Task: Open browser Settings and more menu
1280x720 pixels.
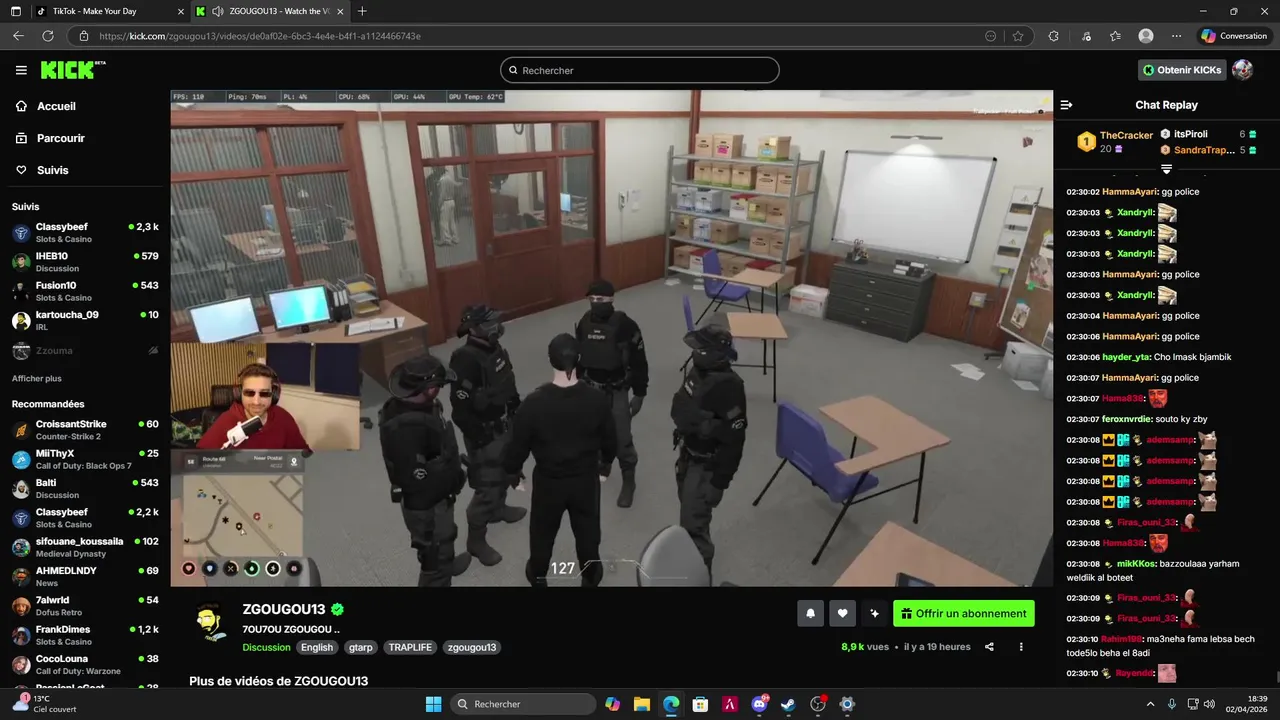Action: pyautogui.click(x=1177, y=36)
